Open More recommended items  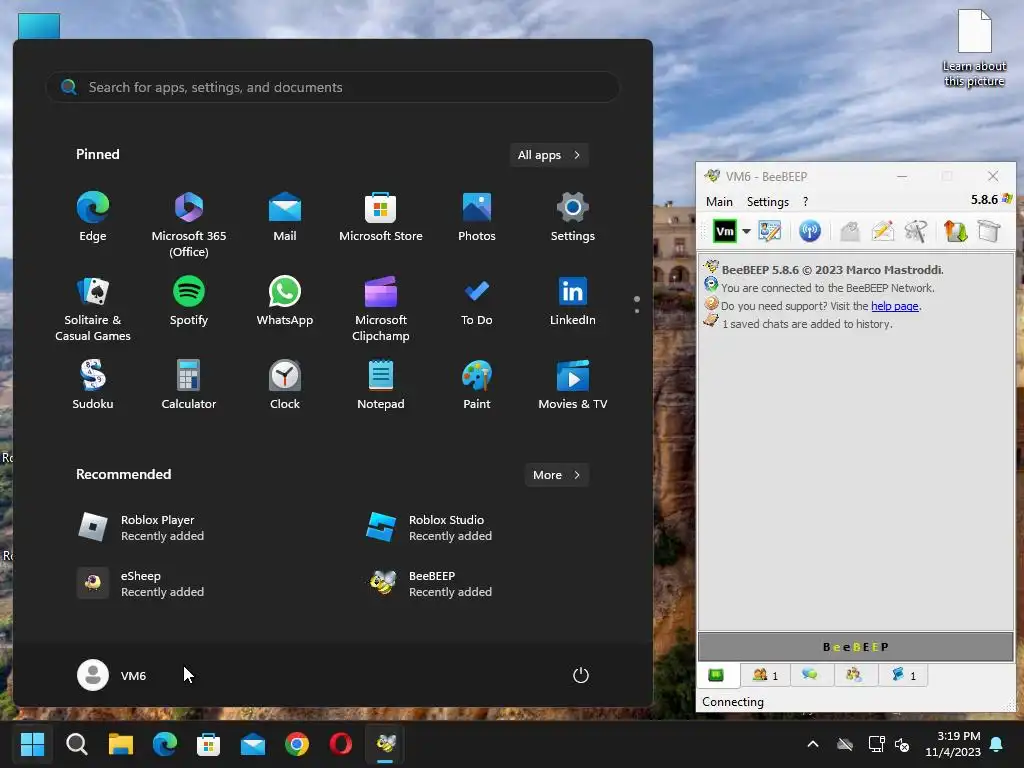click(x=556, y=475)
